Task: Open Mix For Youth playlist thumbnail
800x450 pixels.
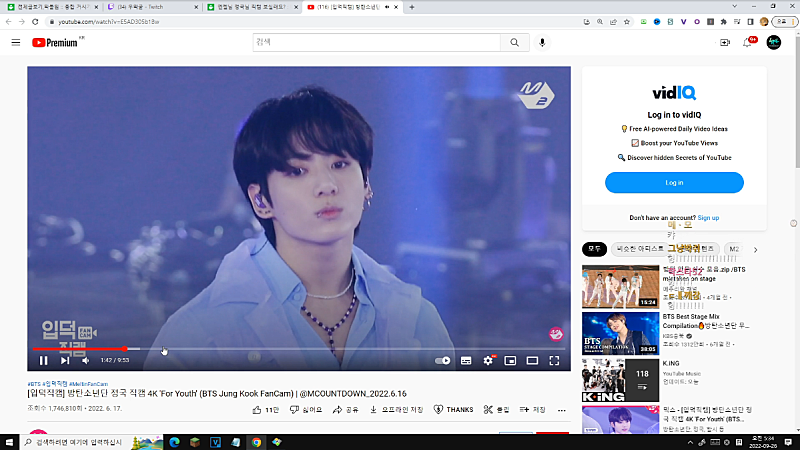Action: (620, 419)
